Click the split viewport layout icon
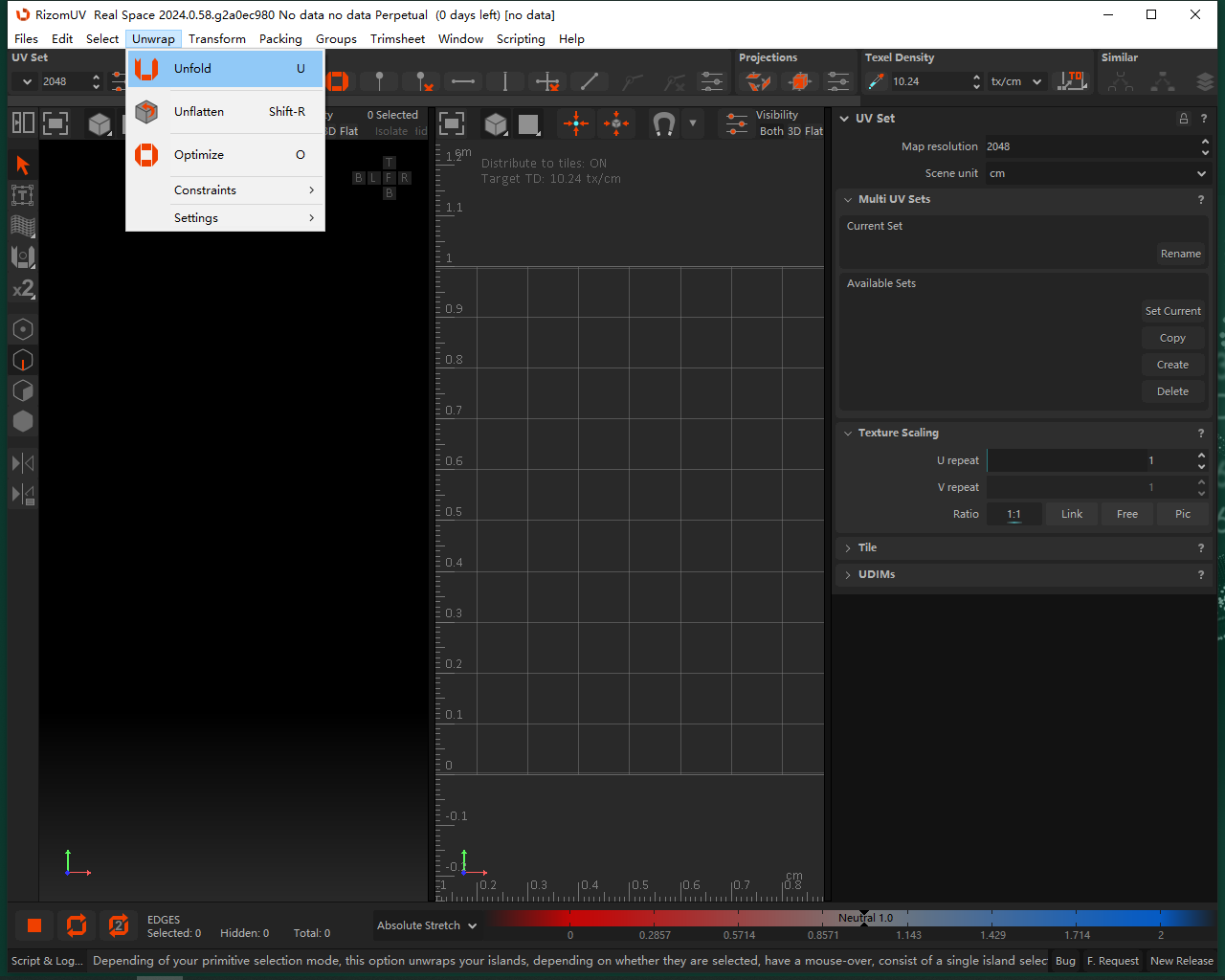Viewport: 1225px width, 980px height. [23, 122]
